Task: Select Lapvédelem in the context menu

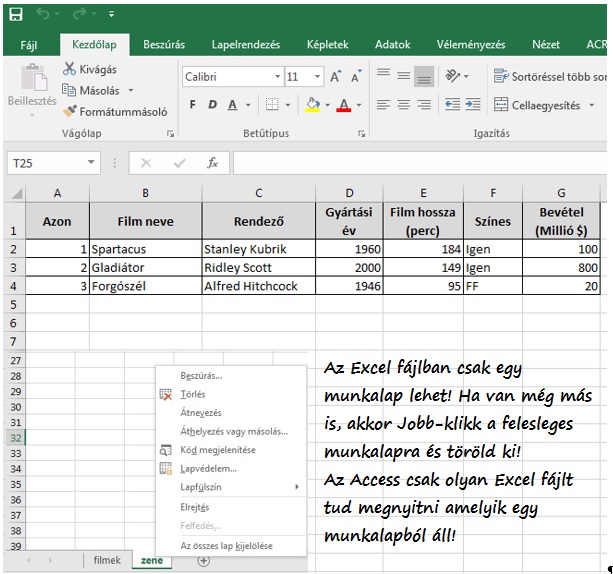Action: tap(208, 468)
